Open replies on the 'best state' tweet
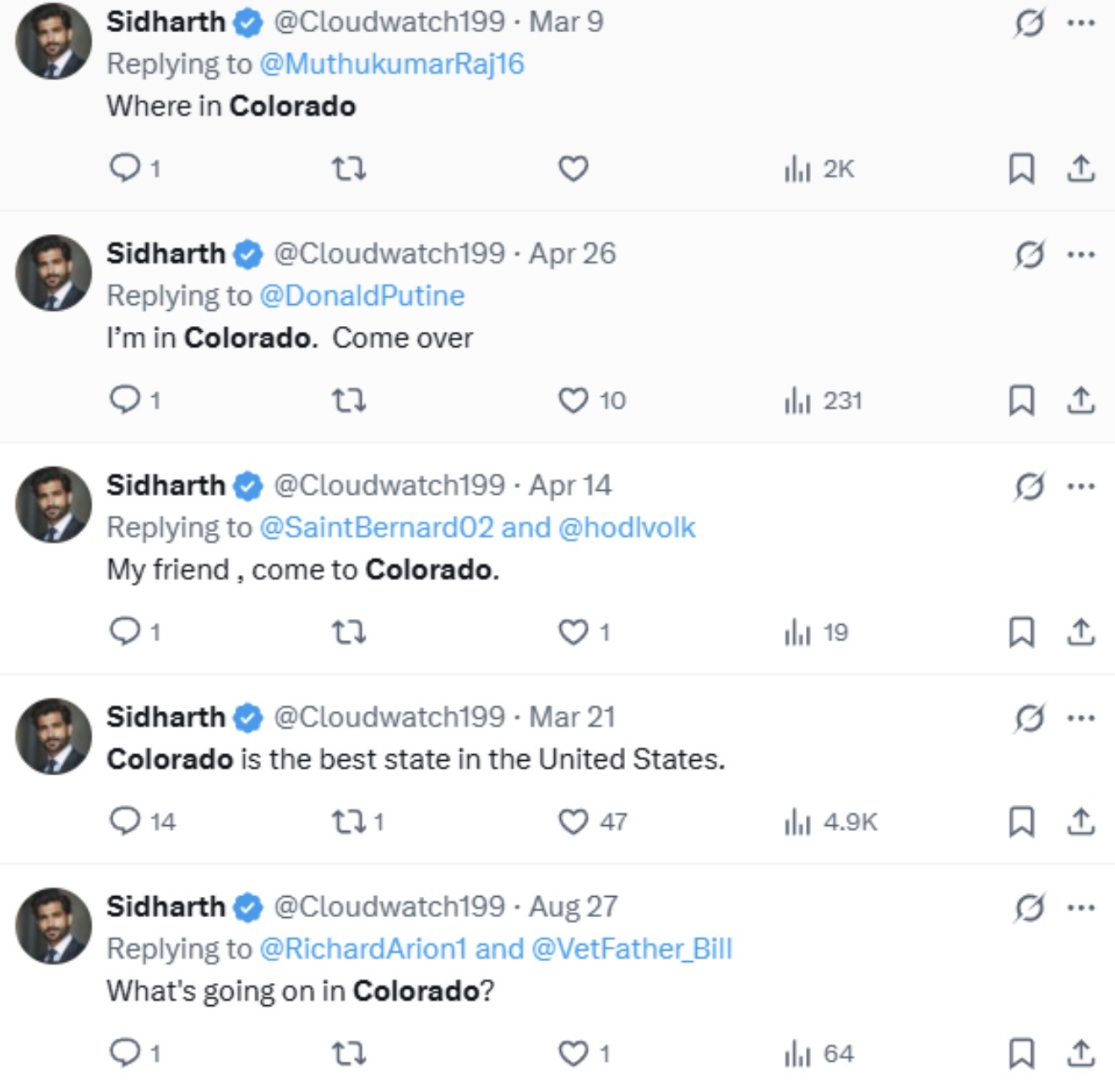The image size is (1115, 1092). 142,821
